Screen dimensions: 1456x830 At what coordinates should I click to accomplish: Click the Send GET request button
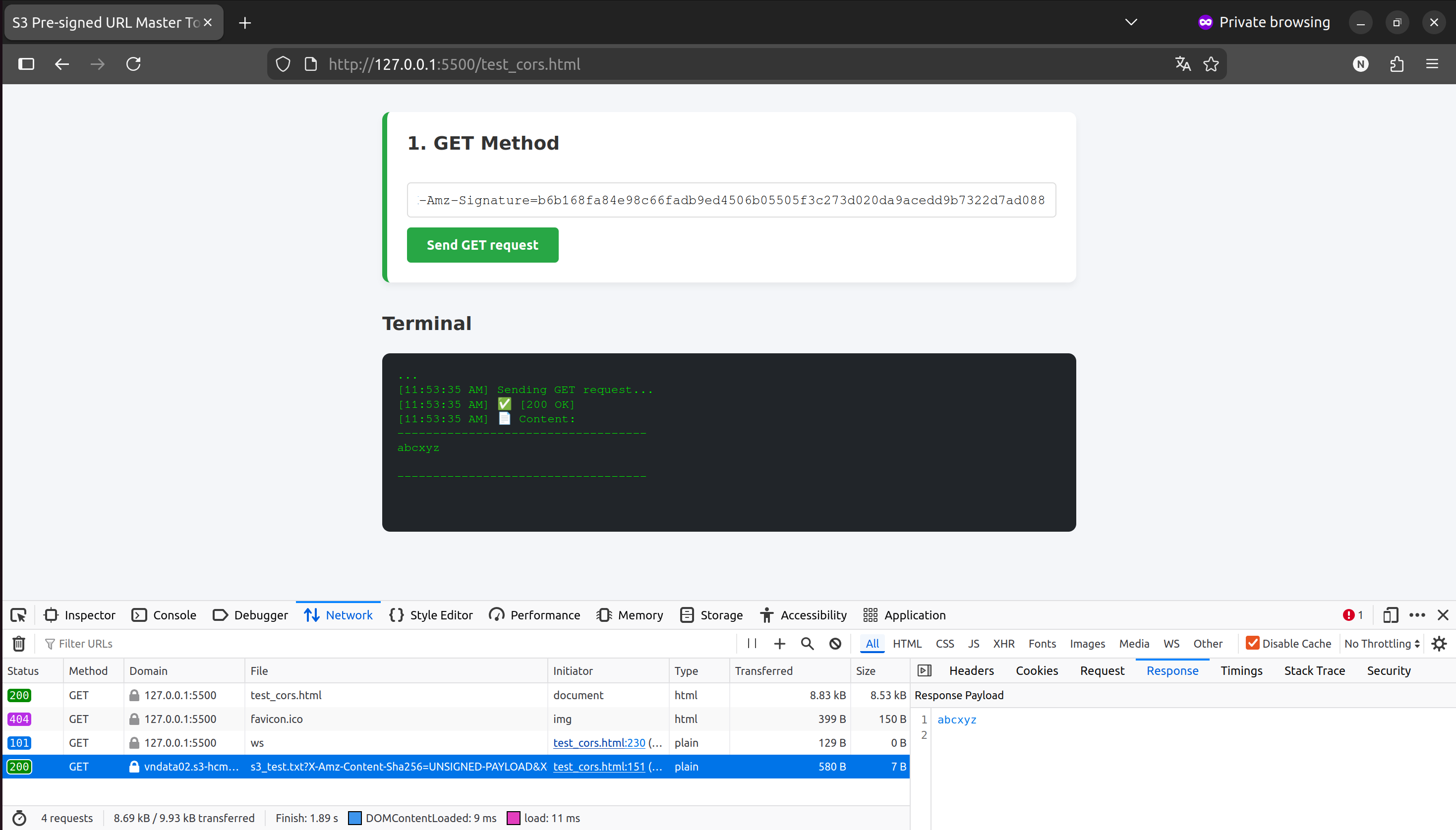tap(482, 245)
